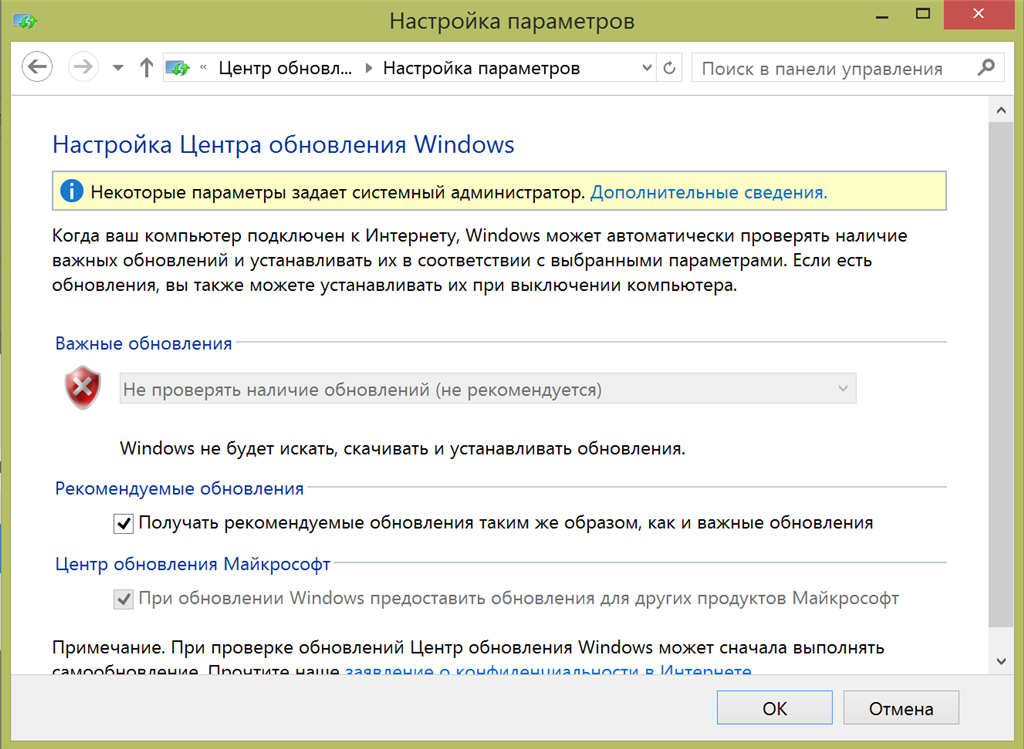Click the Forward navigation arrow
The width and height of the screenshot is (1024, 749).
(83, 67)
